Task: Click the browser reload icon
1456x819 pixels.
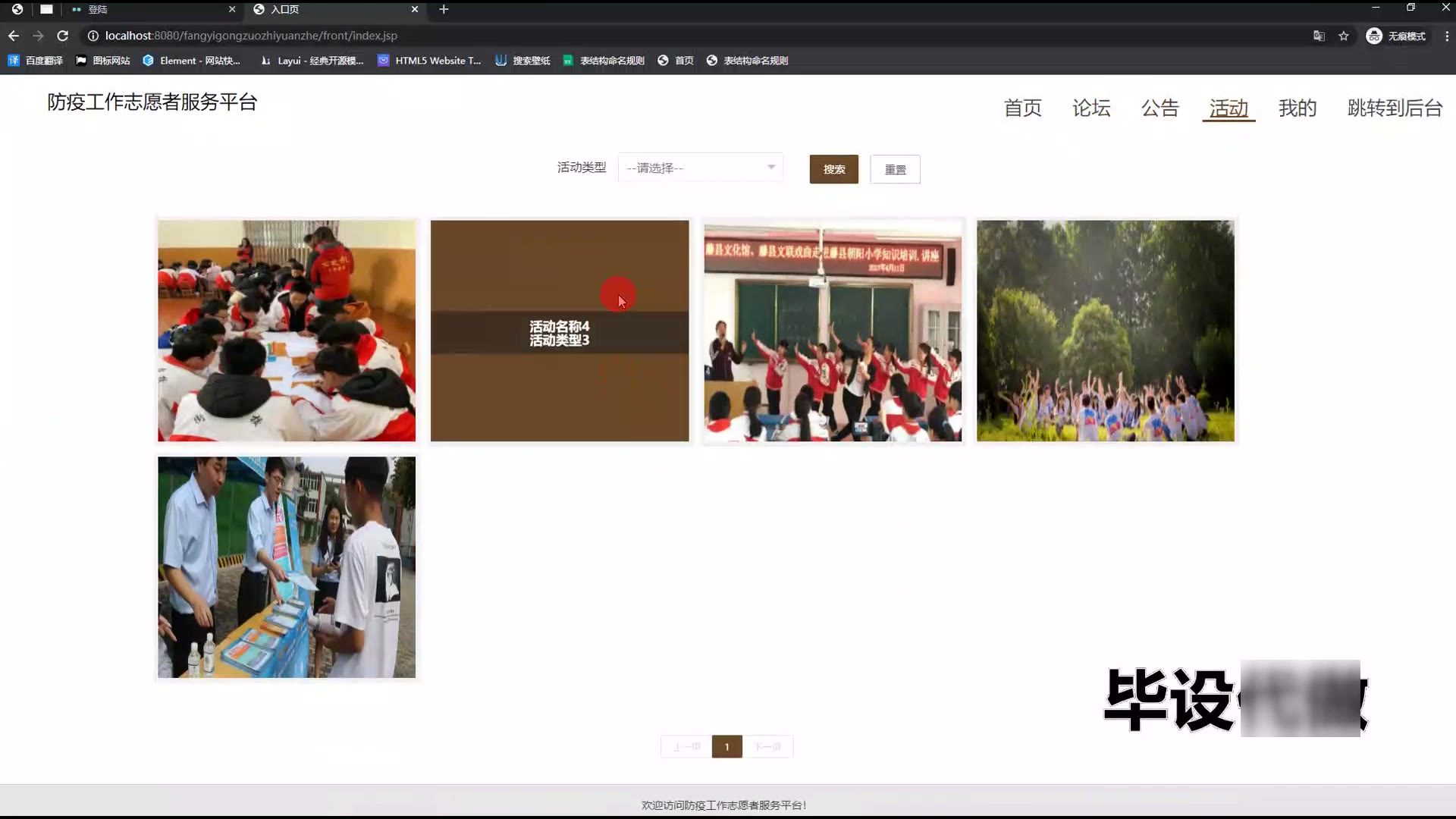Action: [63, 36]
